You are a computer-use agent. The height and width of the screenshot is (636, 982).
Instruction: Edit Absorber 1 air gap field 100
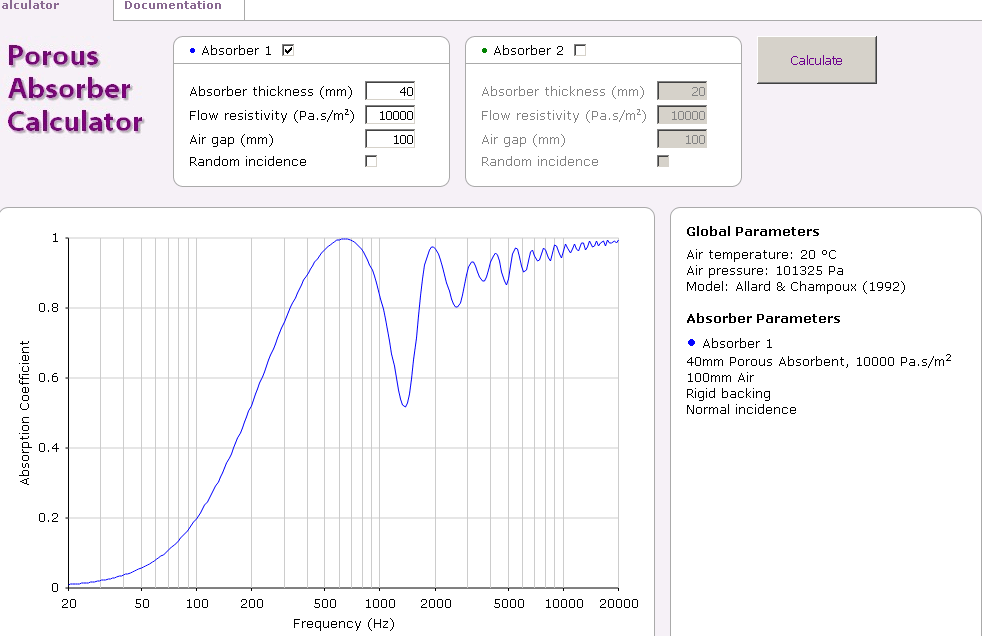390,140
